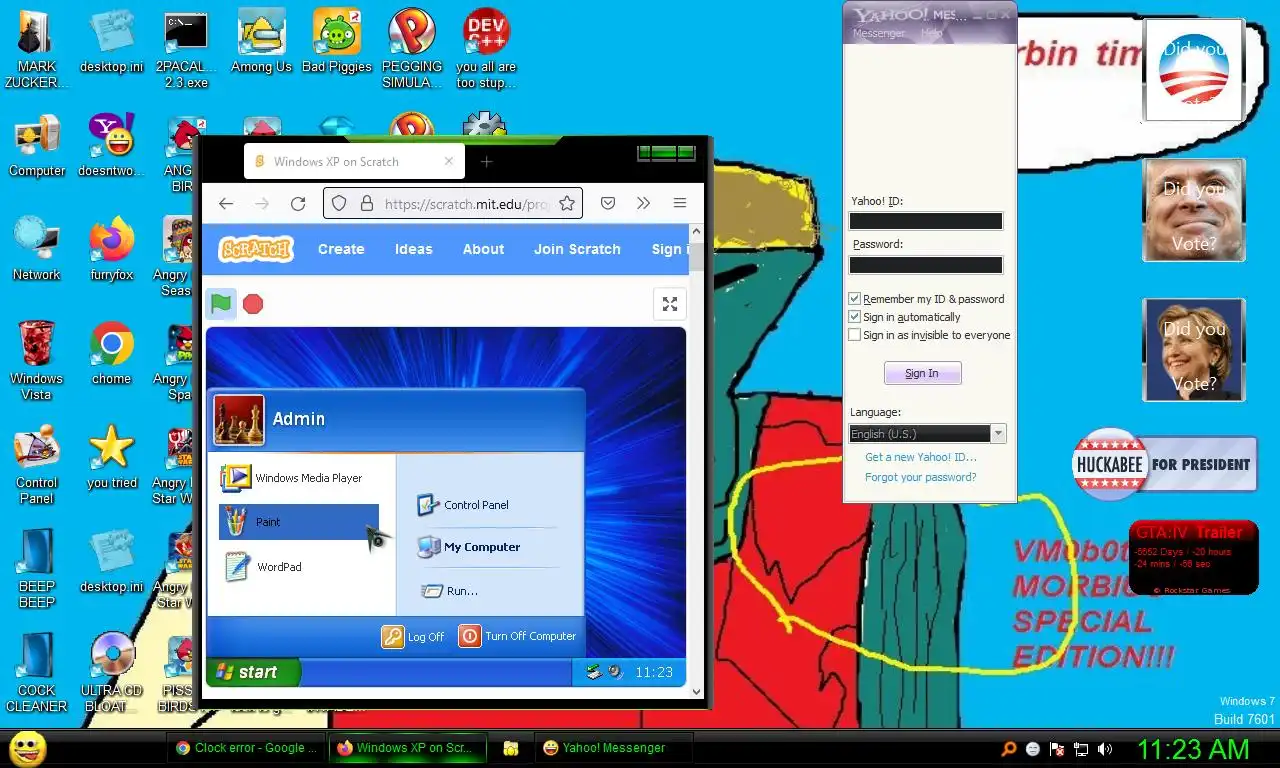Click Get a new Yahoo! ID link

point(921,457)
